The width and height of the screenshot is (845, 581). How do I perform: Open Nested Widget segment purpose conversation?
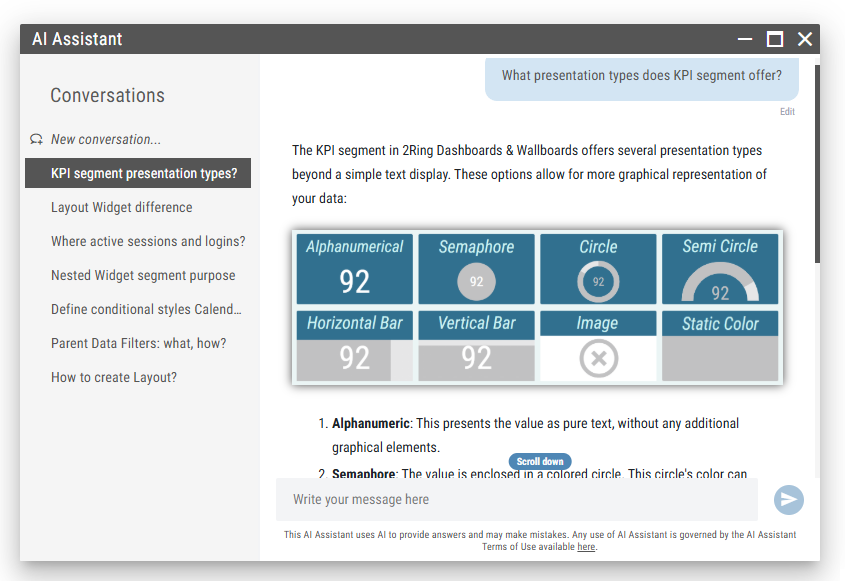143,275
